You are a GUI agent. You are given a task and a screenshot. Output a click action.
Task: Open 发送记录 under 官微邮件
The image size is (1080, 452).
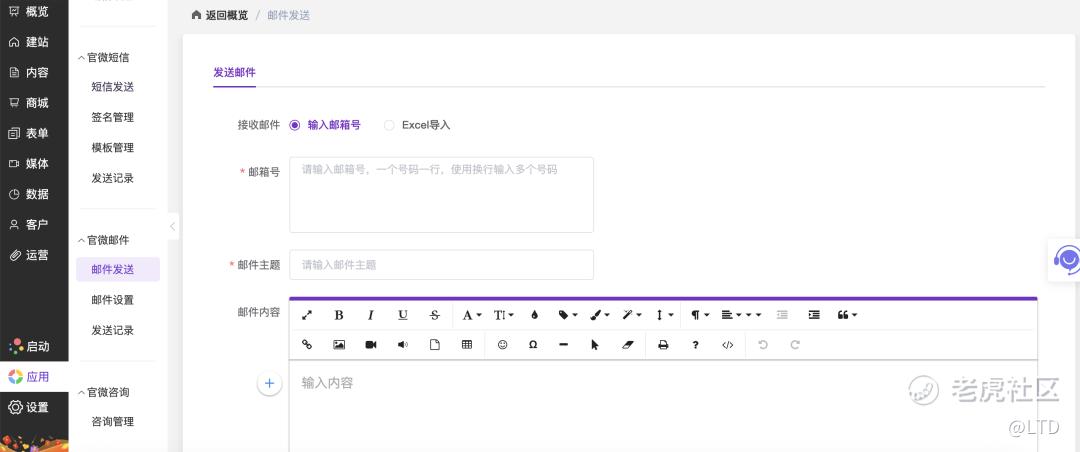(x=112, y=330)
